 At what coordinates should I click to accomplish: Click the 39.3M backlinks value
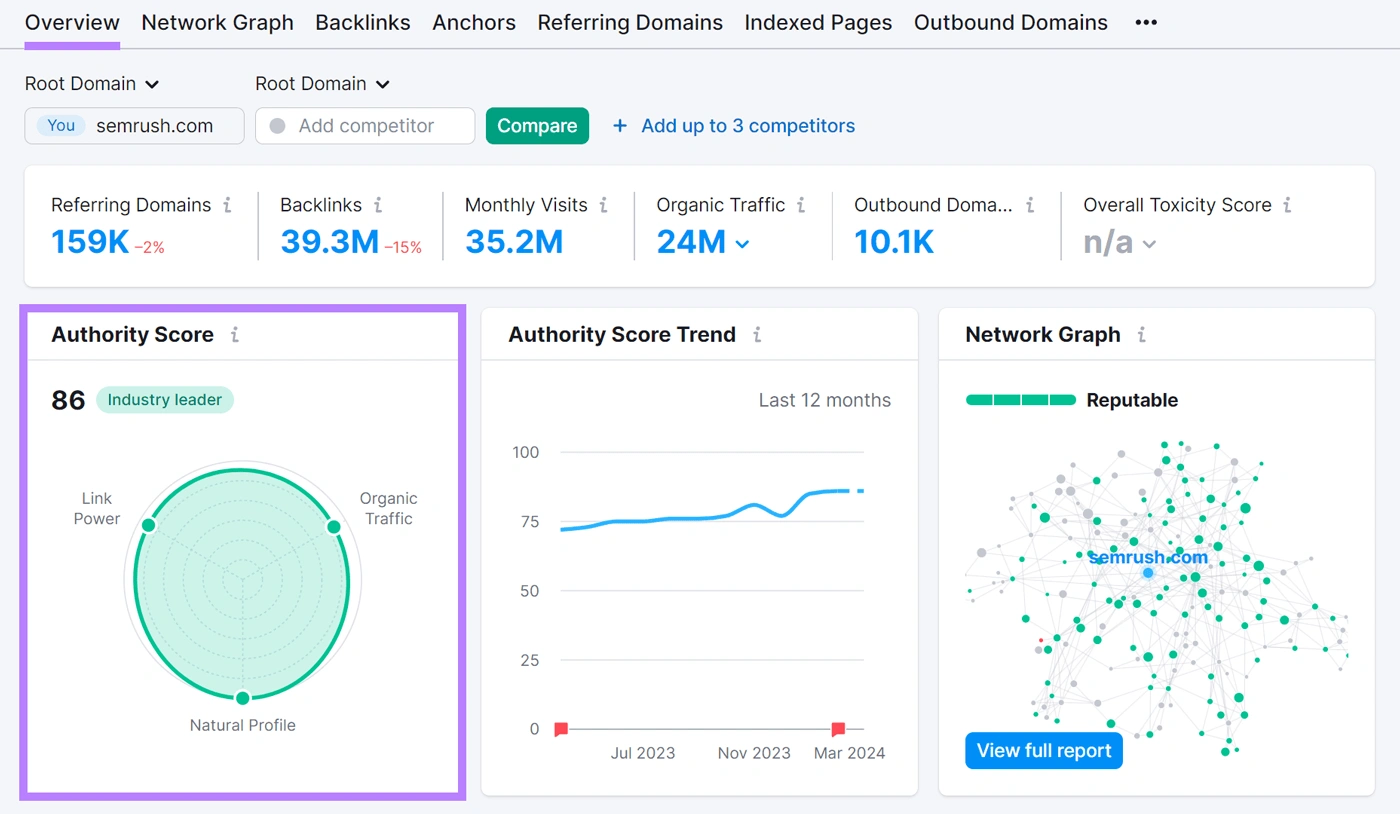329,242
